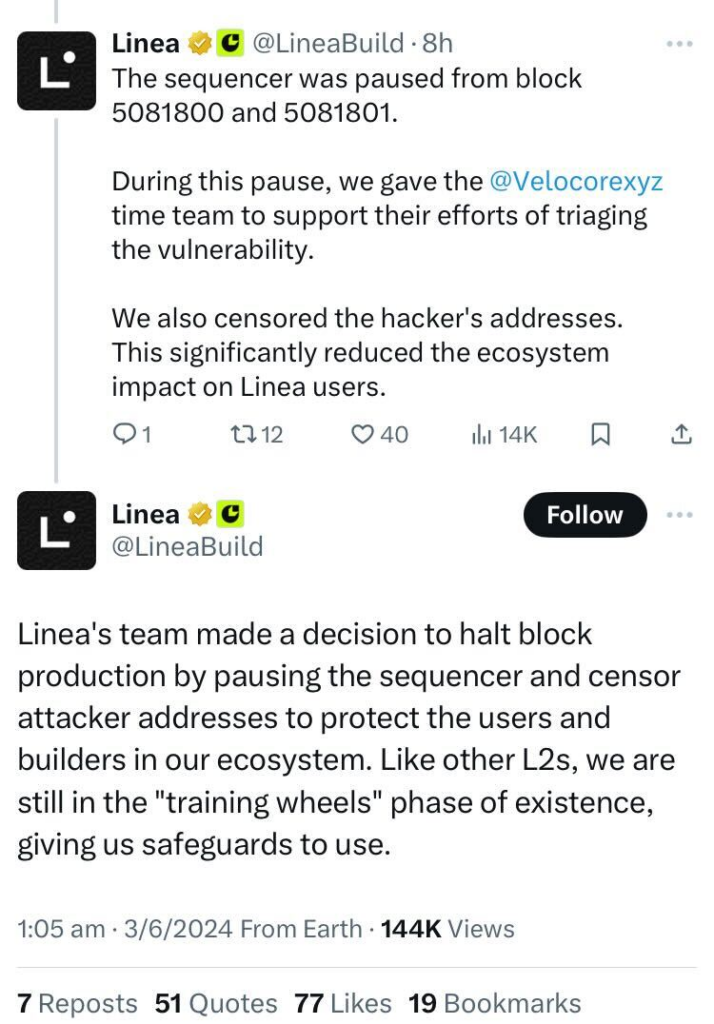Open more options on the first tweet
The height and width of the screenshot is (1024, 714).
pyautogui.click(x=679, y=44)
